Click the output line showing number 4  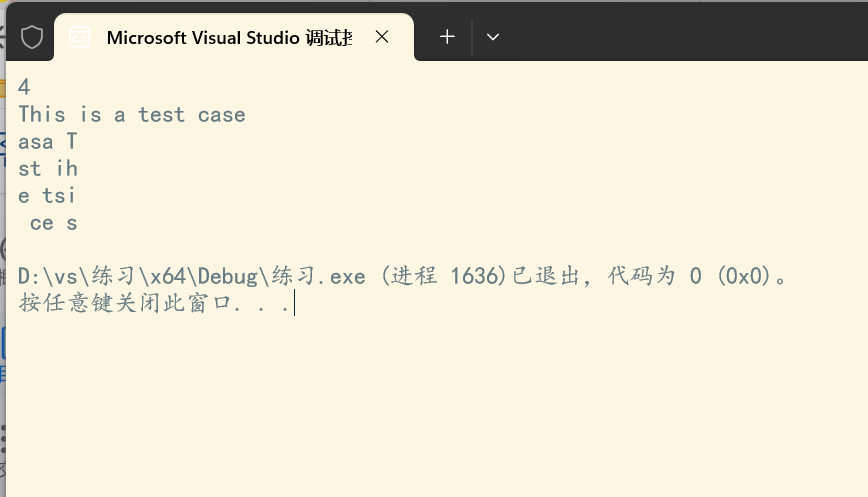click(x=24, y=87)
